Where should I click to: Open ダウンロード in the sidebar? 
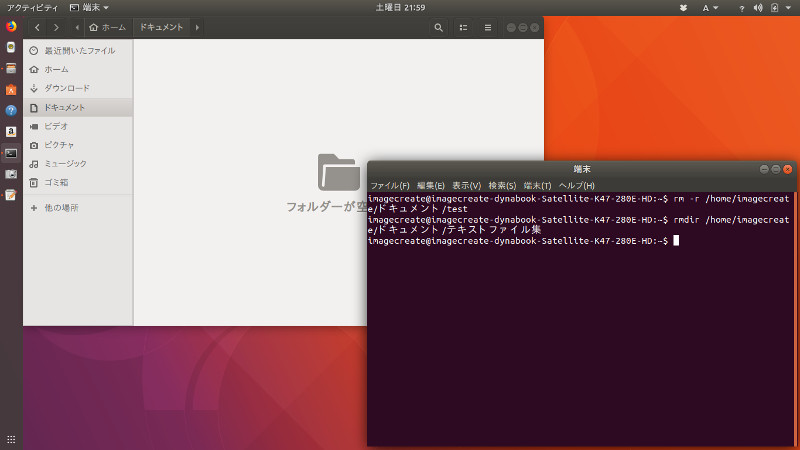(x=78, y=88)
